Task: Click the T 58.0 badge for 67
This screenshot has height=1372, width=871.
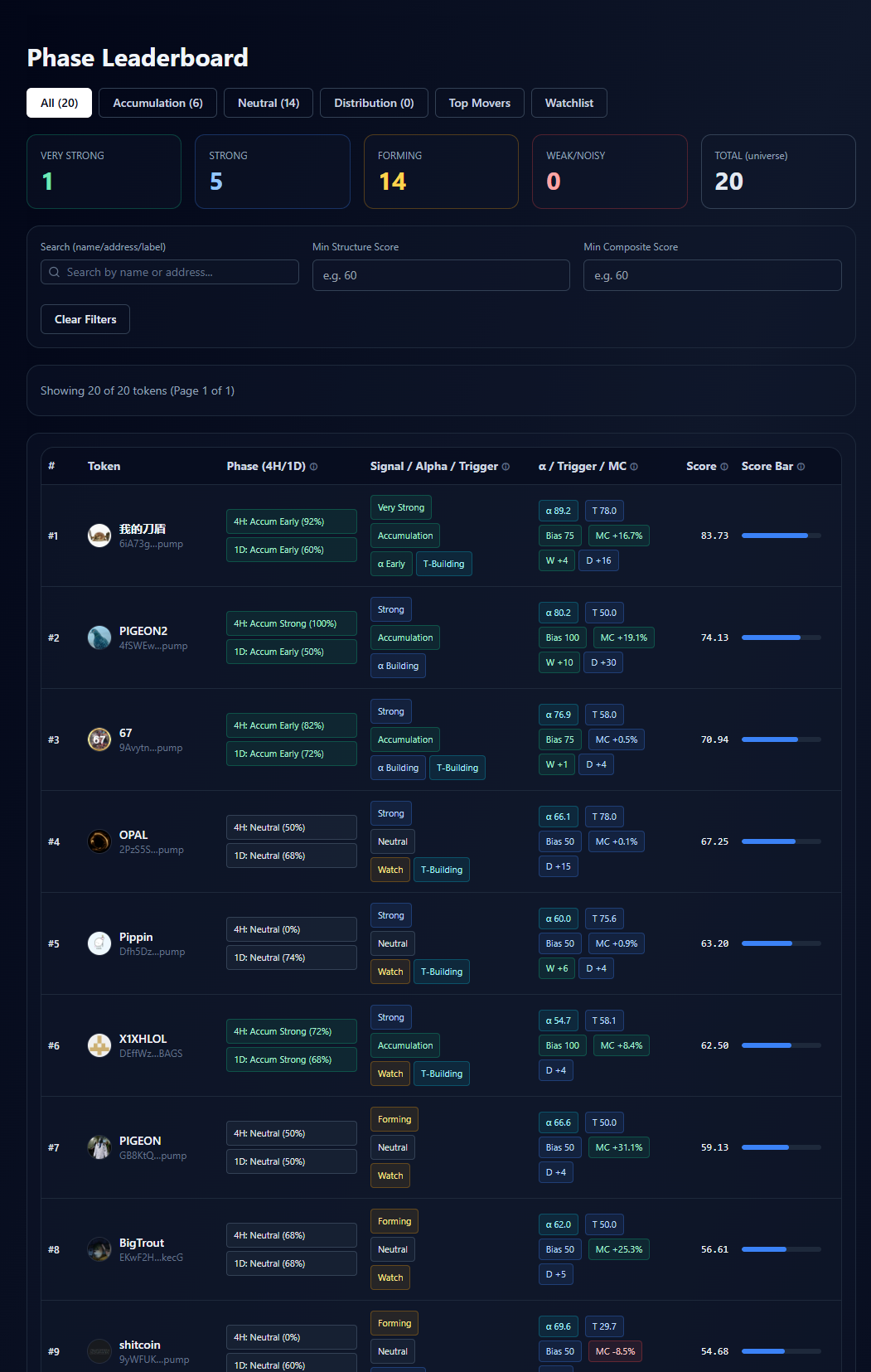Action: pyautogui.click(x=605, y=715)
